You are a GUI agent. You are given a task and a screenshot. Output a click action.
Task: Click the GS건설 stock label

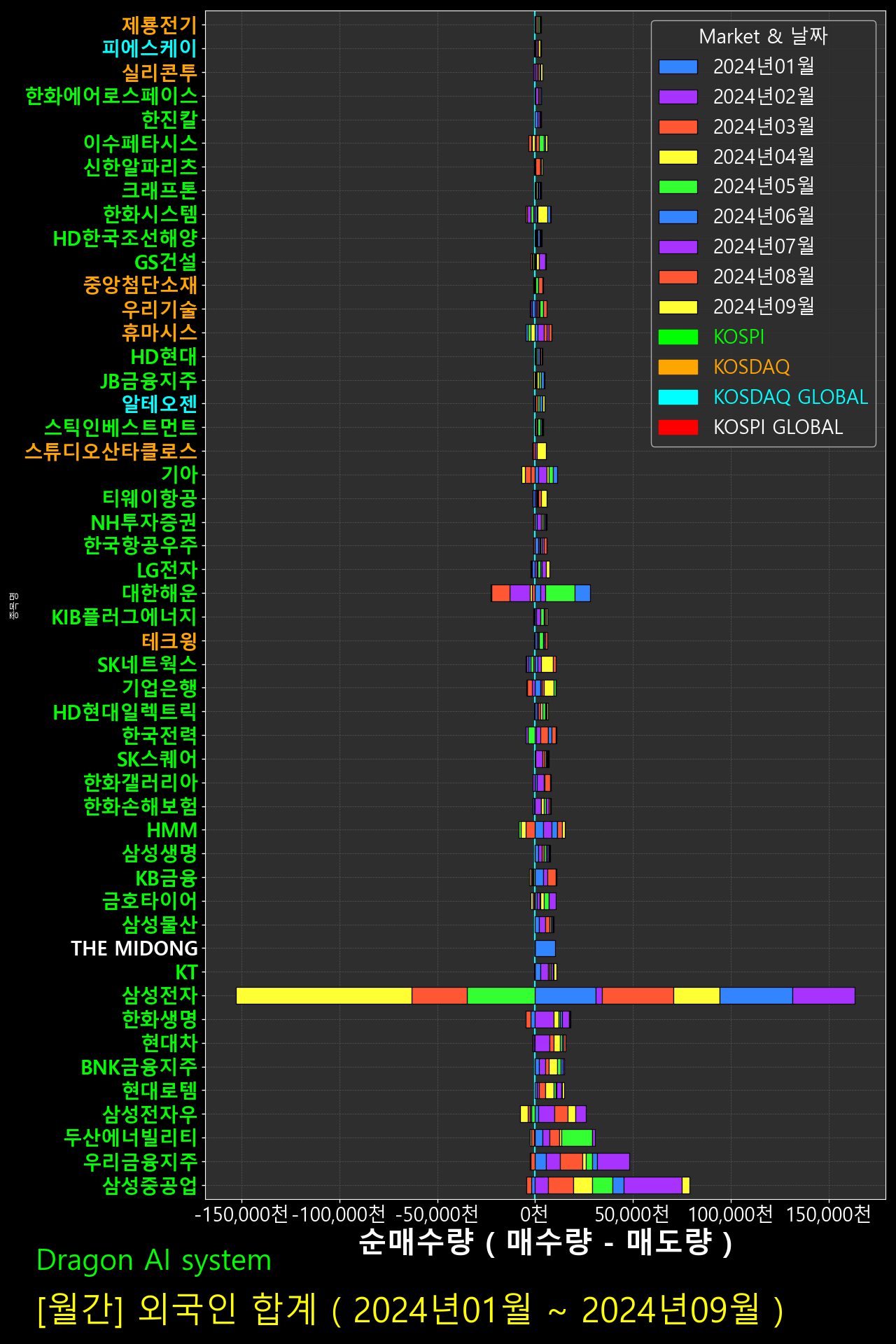[x=166, y=262]
